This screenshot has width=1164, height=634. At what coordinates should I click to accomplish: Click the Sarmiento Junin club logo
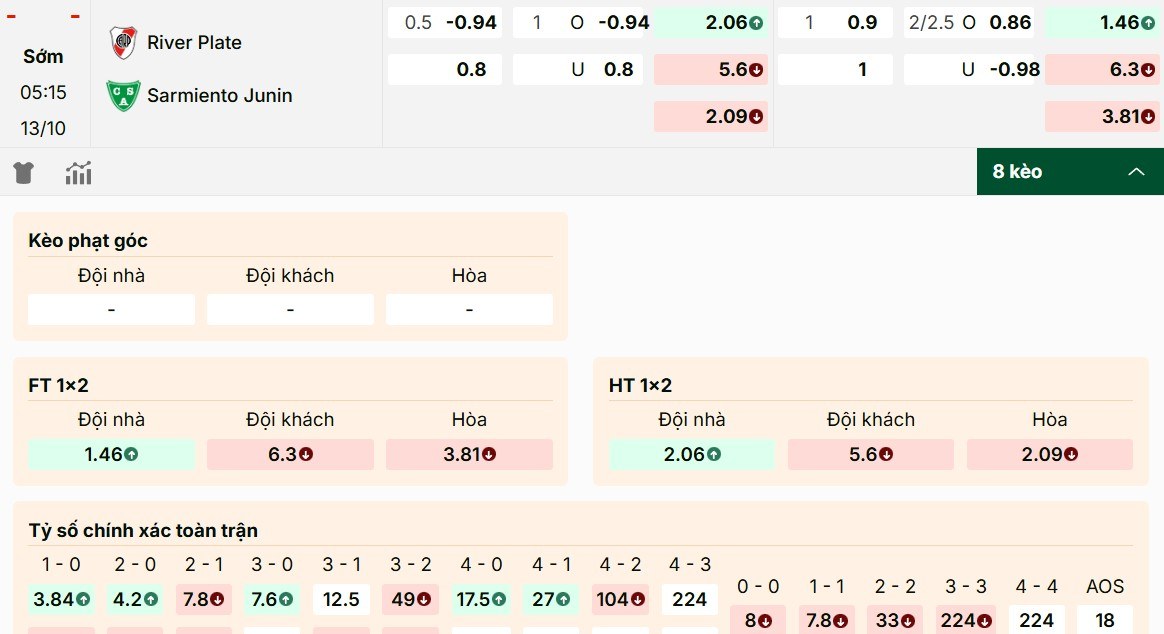tap(123, 95)
